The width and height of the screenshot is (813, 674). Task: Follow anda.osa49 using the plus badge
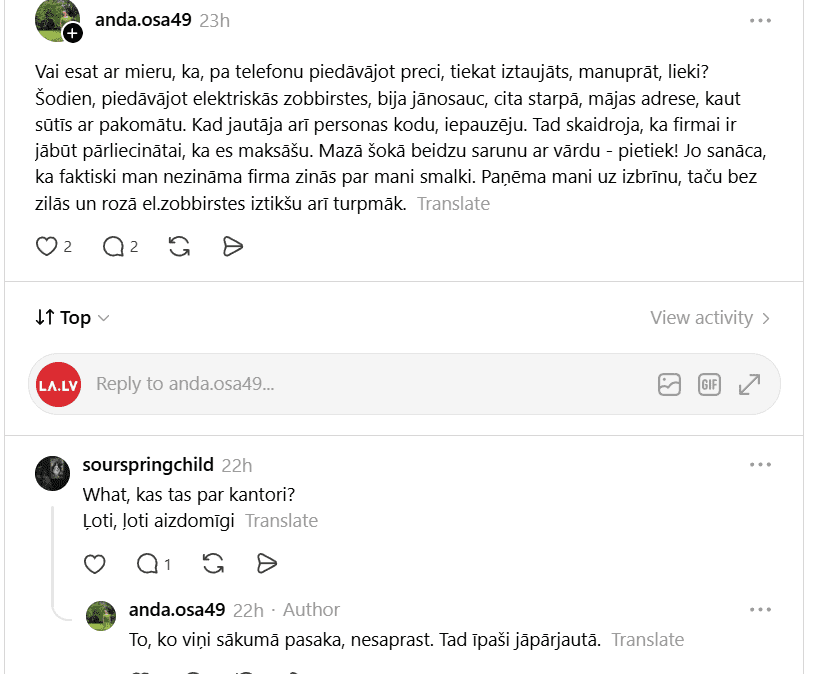pos(73,34)
